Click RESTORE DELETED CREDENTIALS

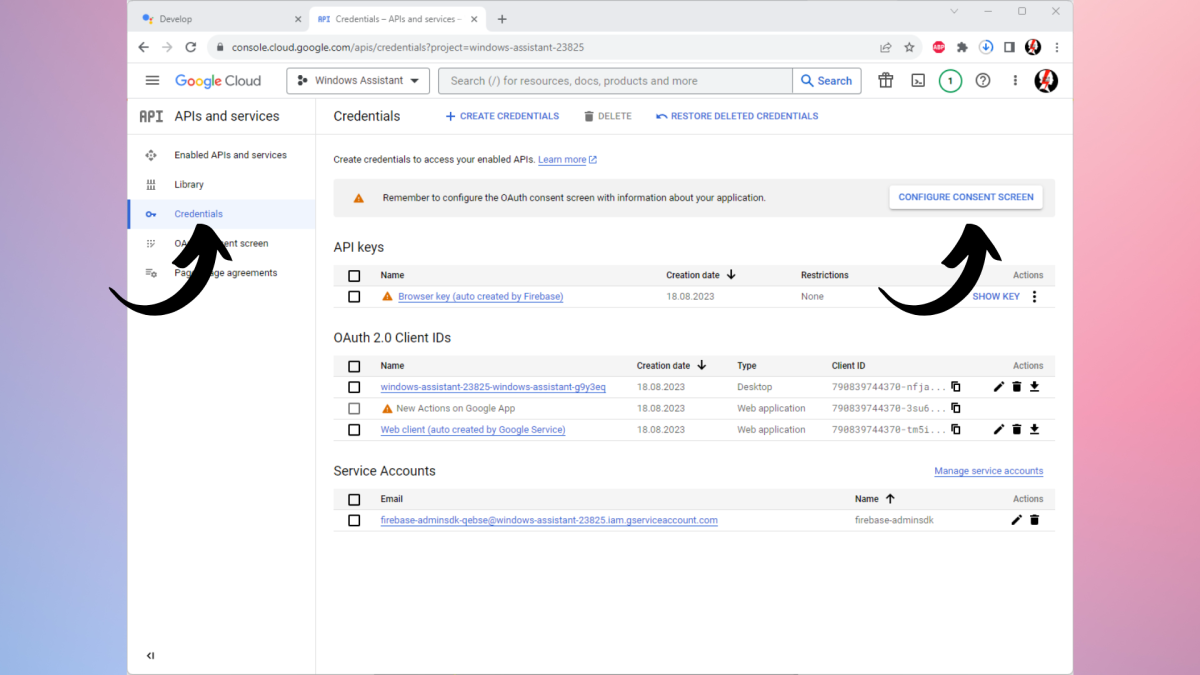[737, 116]
